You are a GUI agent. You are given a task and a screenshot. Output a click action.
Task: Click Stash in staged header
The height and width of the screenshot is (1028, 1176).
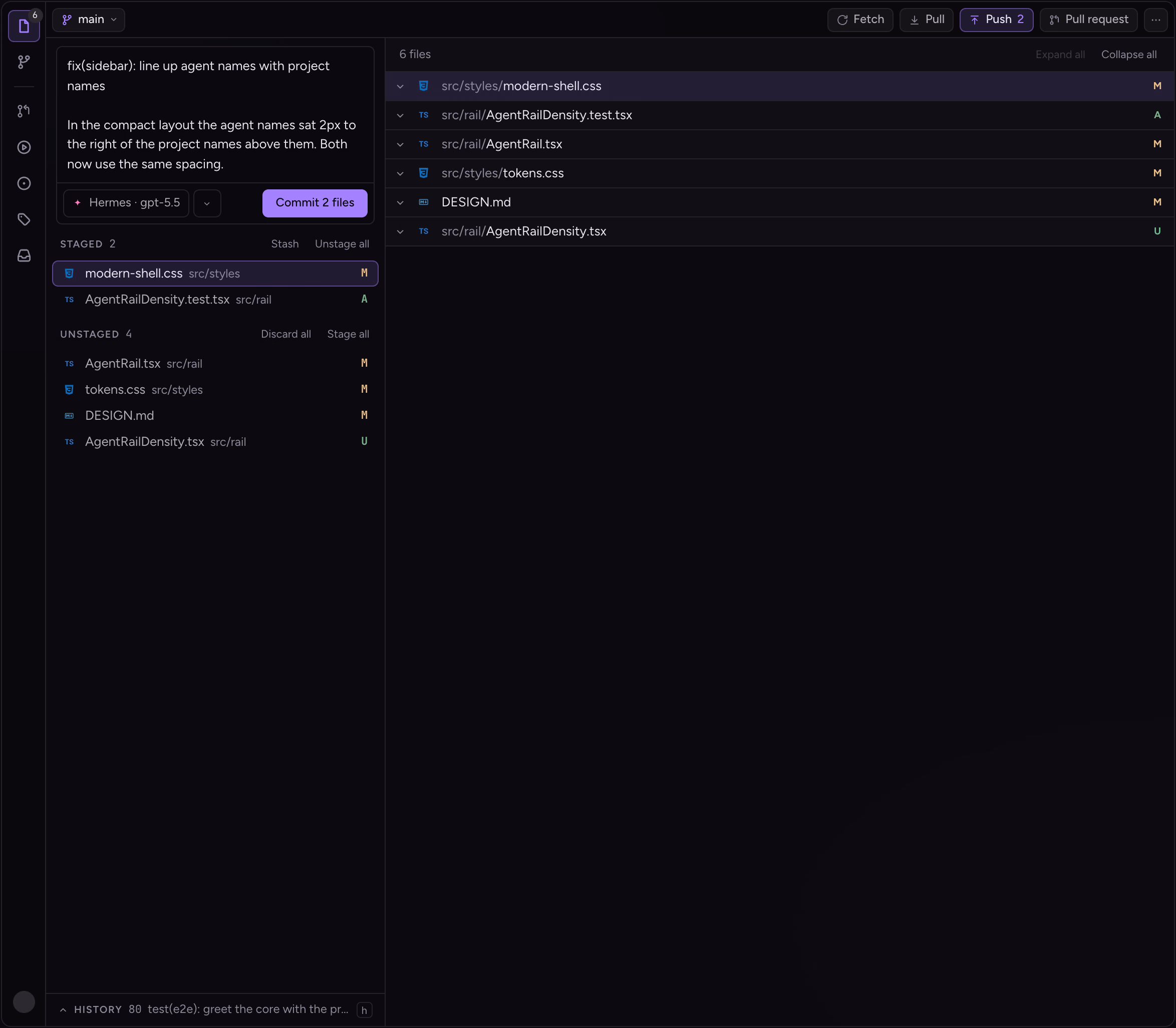[x=285, y=244]
